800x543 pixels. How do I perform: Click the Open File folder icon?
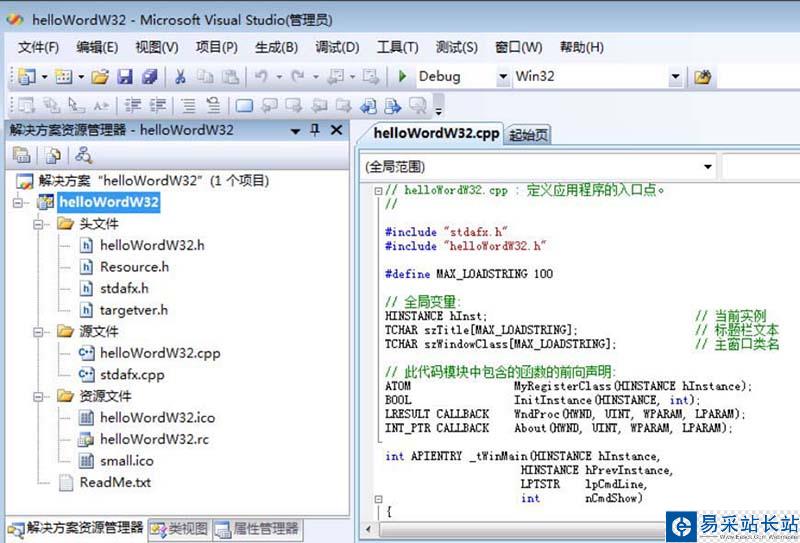coord(100,77)
